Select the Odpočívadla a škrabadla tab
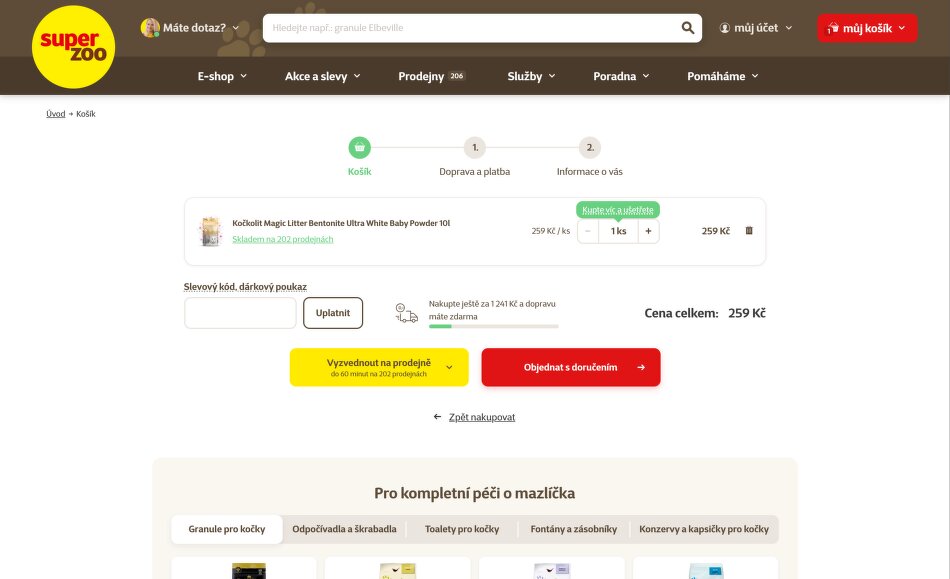 click(x=344, y=529)
